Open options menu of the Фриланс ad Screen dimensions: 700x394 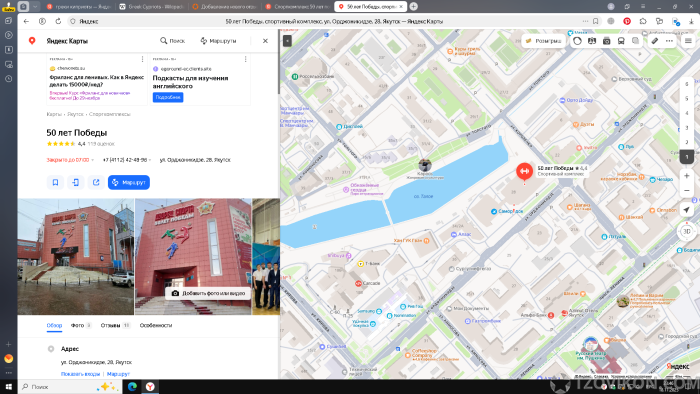pyautogui.click(x=142, y=59)
